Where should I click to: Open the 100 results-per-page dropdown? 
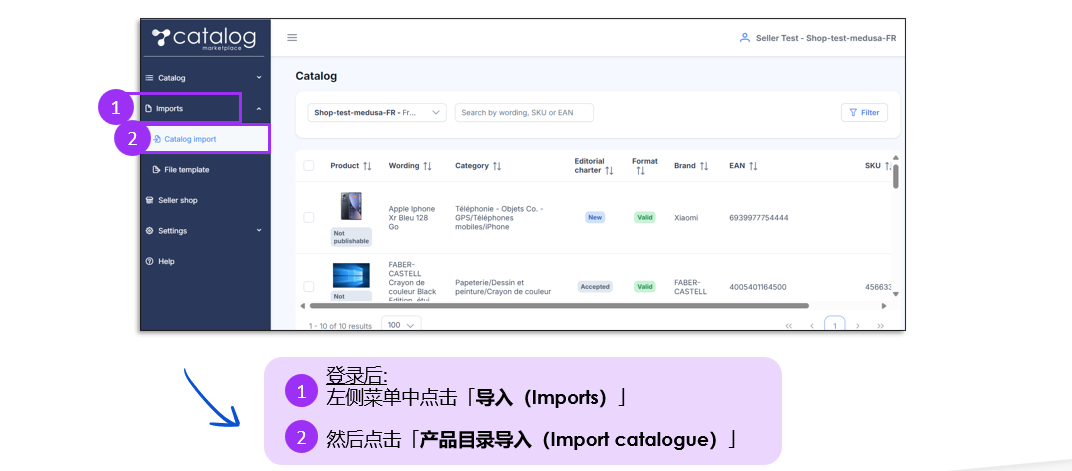[x=401, y=325]
